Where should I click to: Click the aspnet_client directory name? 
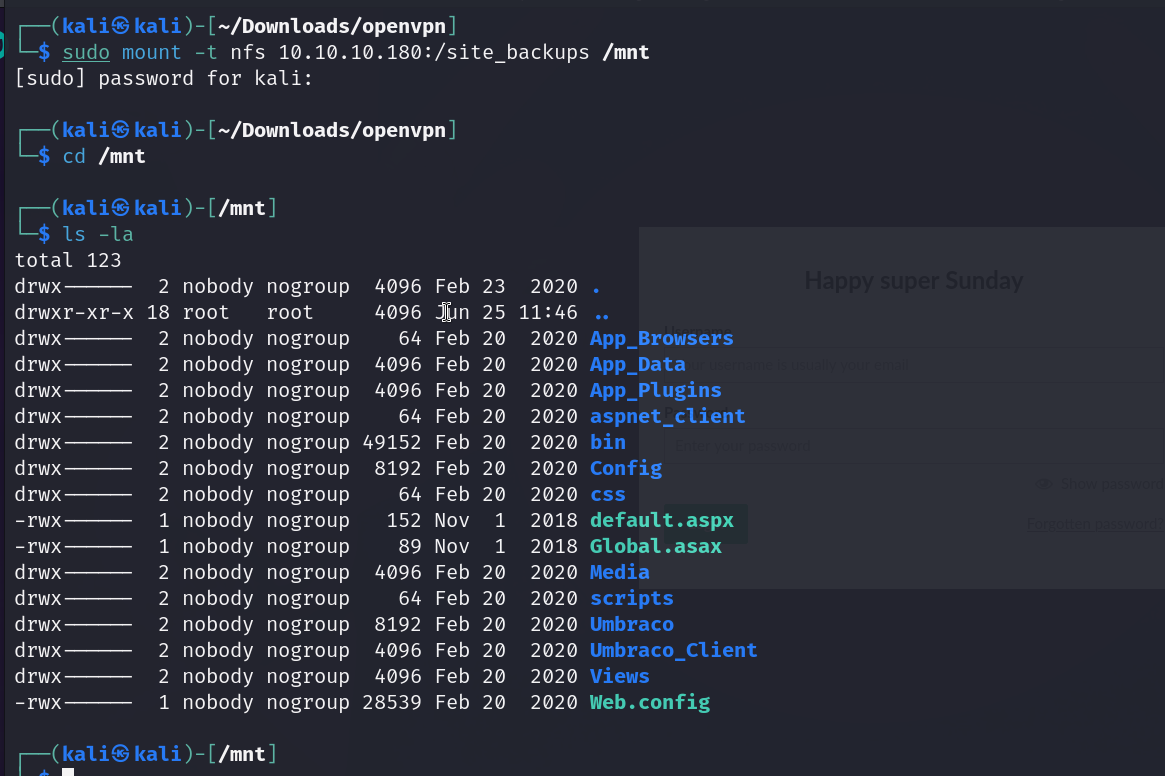click(x=667, y=416)
